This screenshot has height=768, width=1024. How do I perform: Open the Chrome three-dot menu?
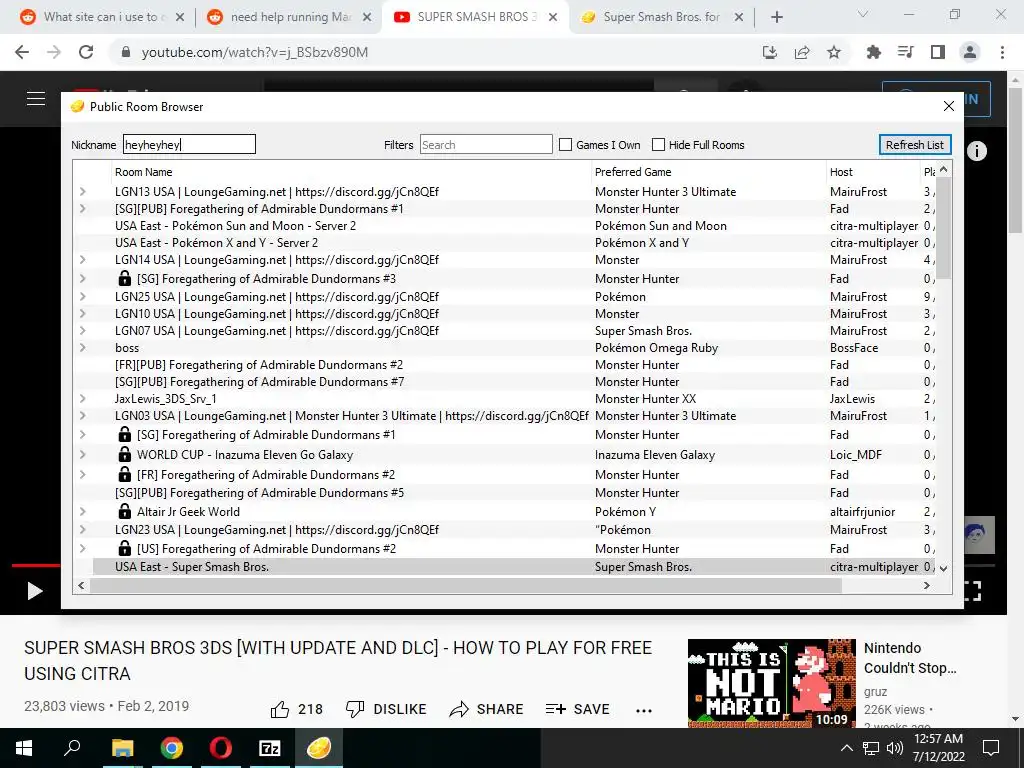pyautogui.click(x=1002, y=52)
